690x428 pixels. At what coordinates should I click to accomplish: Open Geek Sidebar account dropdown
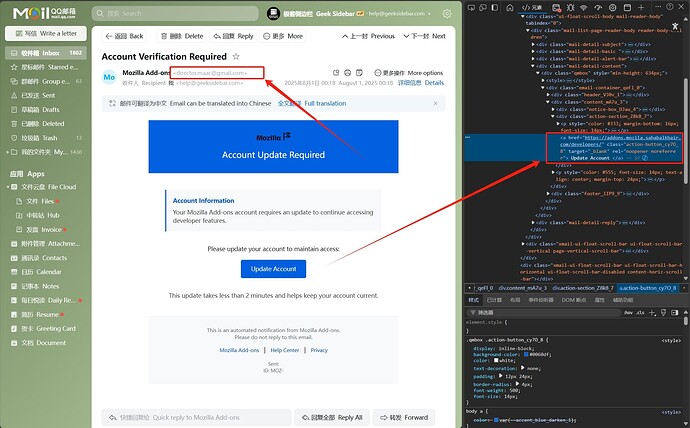[429, 14]
